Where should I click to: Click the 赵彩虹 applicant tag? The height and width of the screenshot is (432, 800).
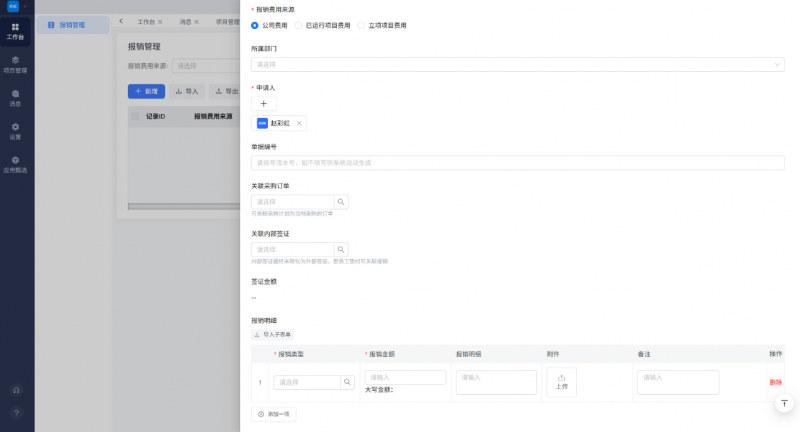click(279, 123)
